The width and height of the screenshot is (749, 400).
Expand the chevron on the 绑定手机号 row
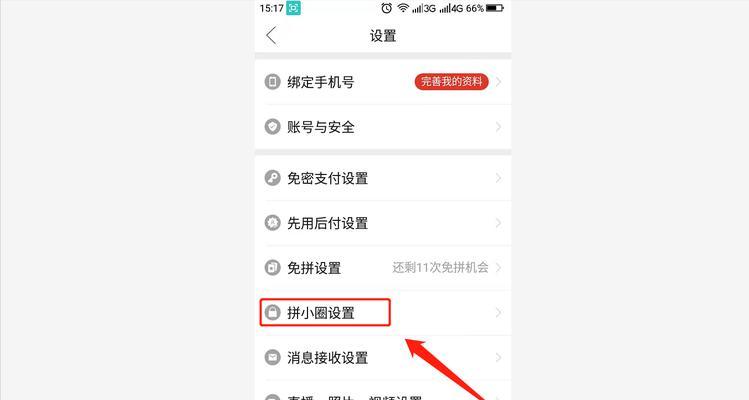[x=498, y=82]
